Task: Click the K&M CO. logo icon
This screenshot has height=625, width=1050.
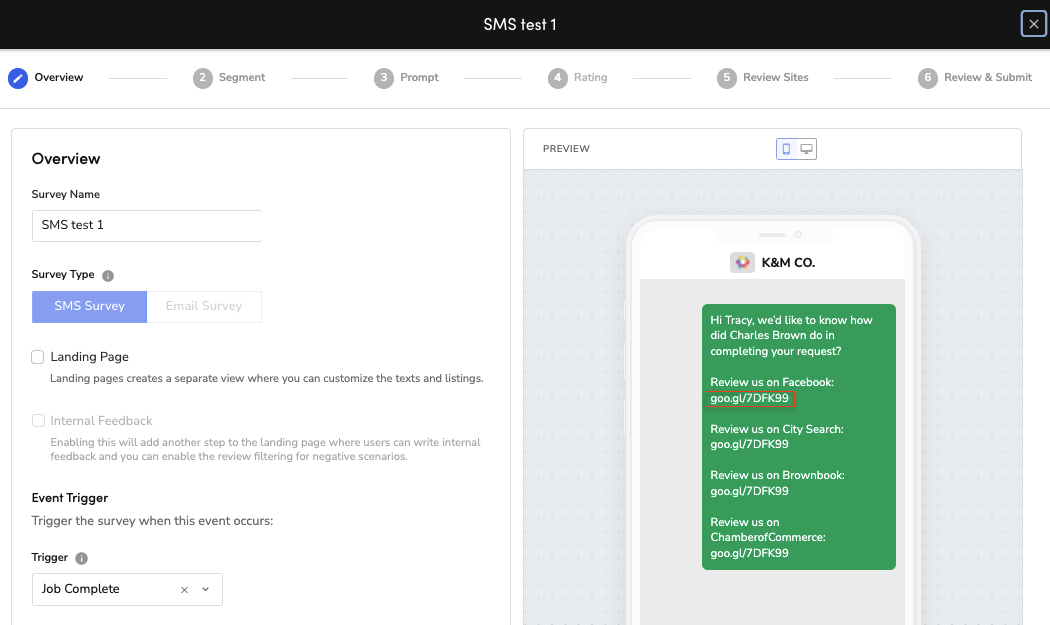Action: (x=742, y=263)
